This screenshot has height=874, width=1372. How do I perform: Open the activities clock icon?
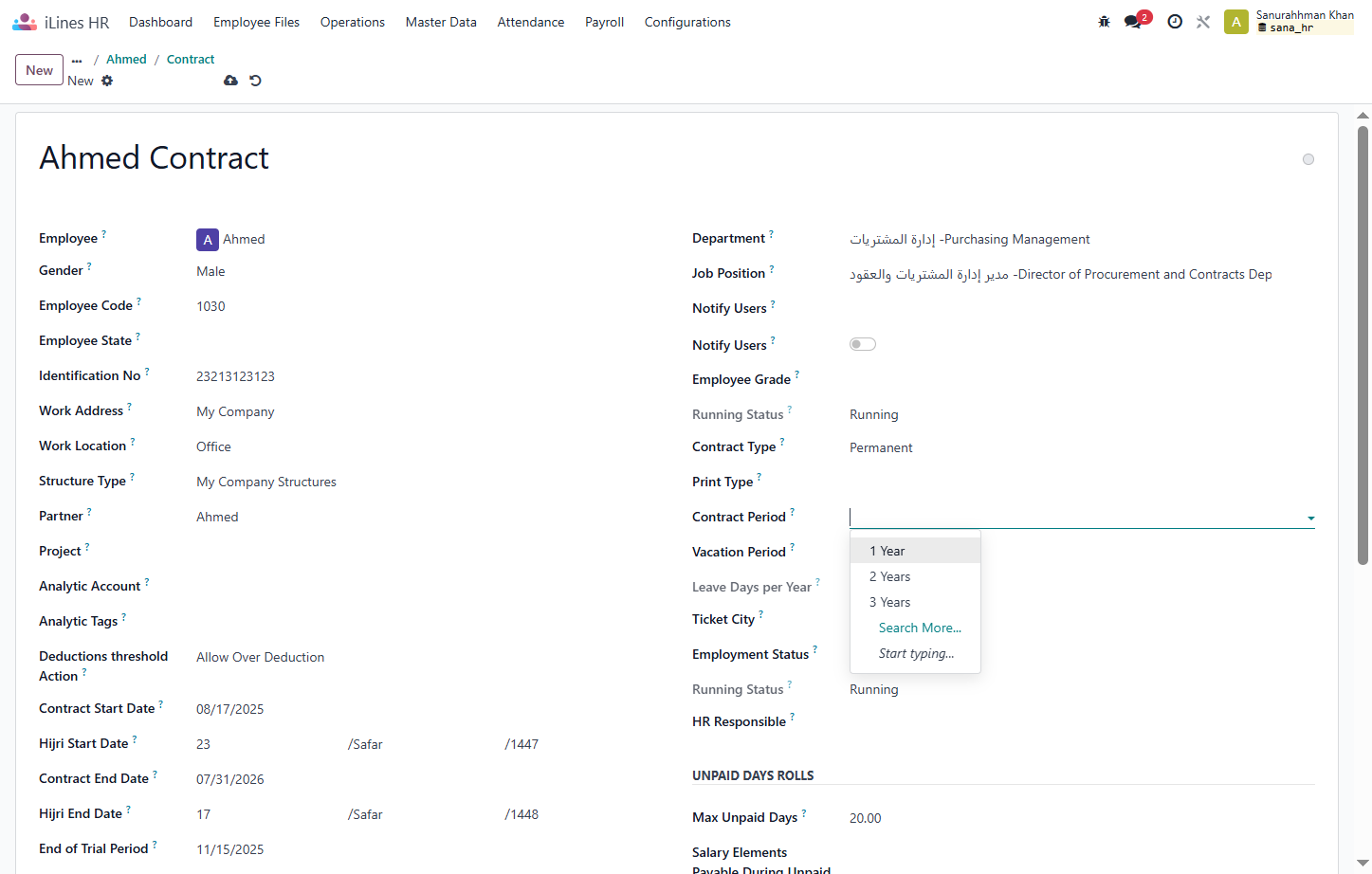pyautogui.click(x=1175, y=22)
